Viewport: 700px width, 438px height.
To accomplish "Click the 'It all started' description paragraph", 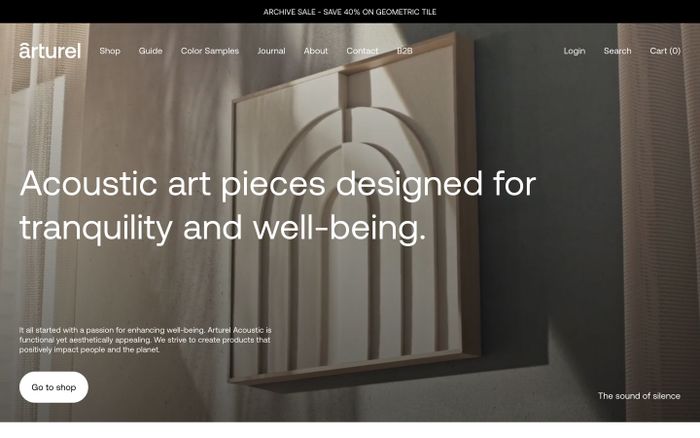I will point(145,339).
